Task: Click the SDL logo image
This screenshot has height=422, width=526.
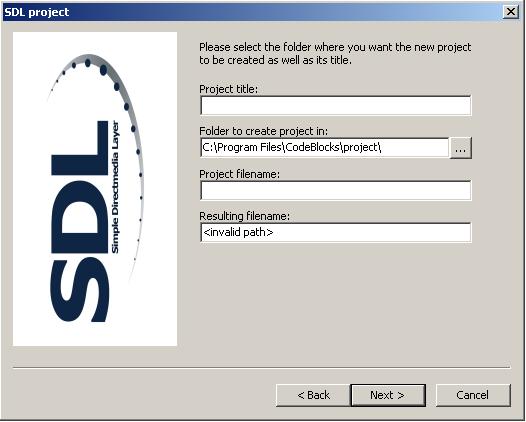Action: tap(95, 189)
